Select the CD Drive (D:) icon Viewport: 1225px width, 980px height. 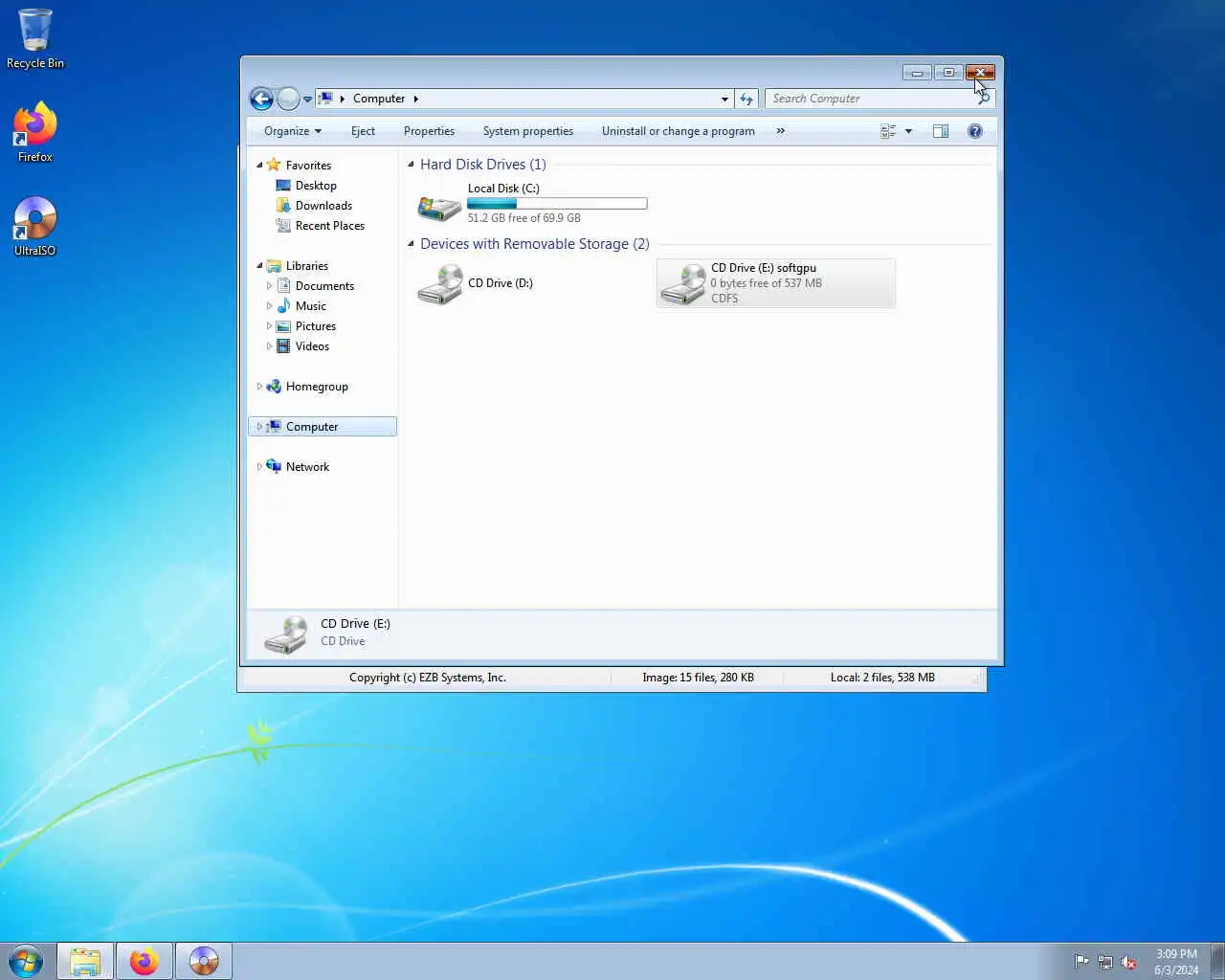coord(439,283)
